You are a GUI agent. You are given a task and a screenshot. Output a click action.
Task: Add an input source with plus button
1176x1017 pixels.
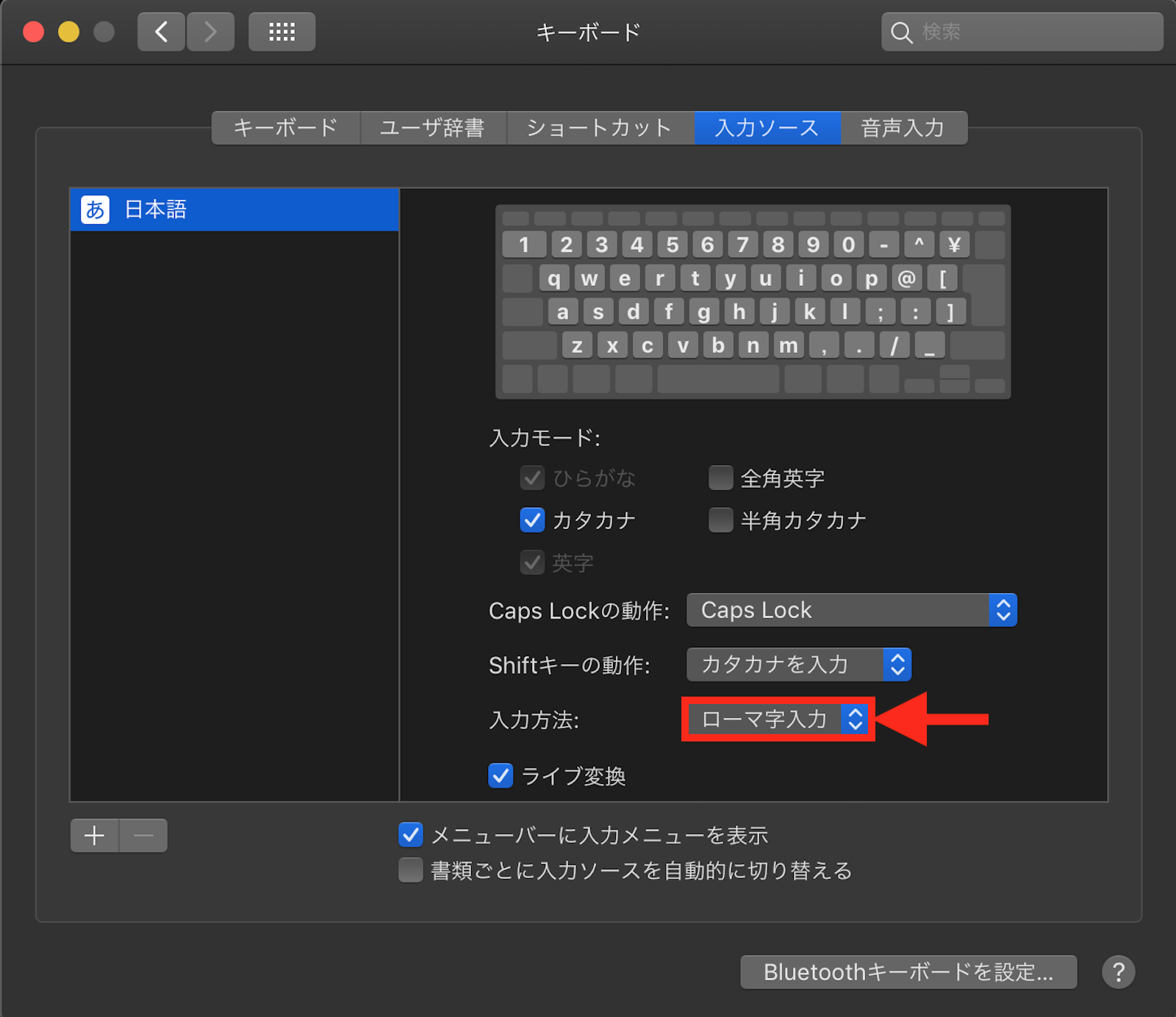(x=94, y=835)
